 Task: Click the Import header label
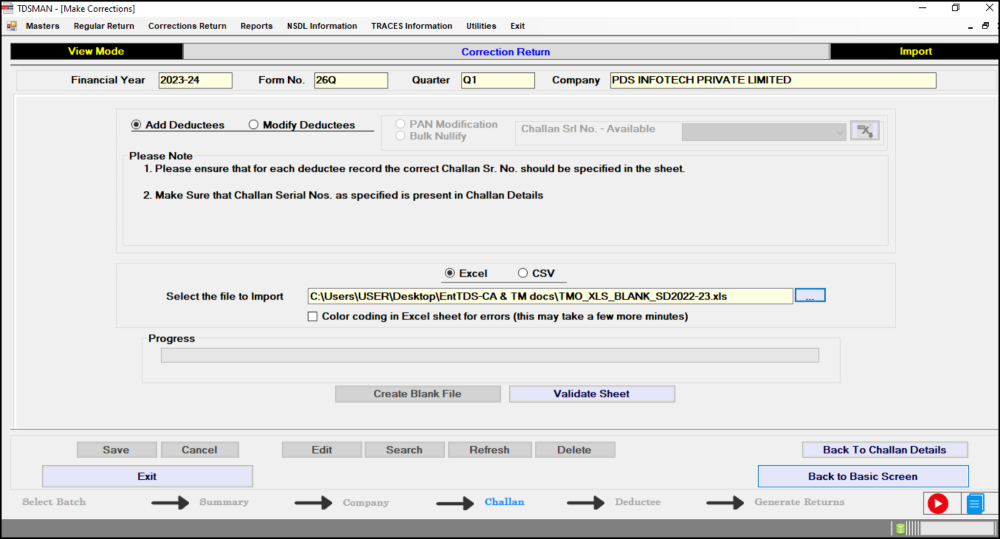tap(915, 51)
